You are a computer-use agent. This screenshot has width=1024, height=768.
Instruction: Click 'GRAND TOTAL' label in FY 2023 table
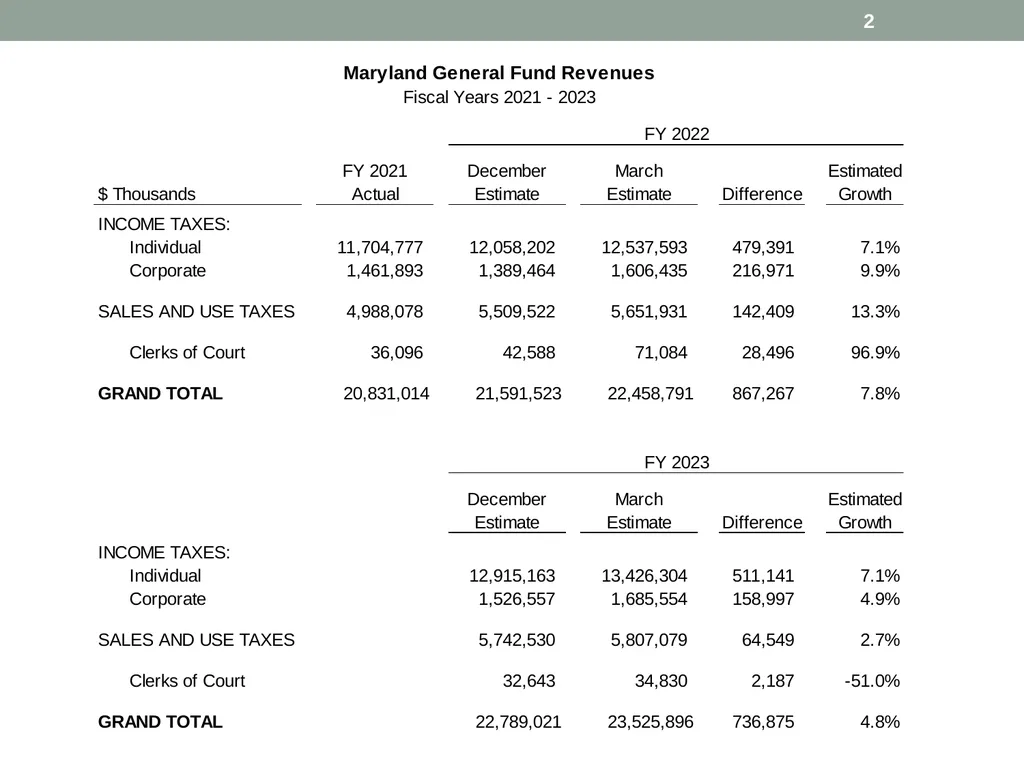[160, 722]
